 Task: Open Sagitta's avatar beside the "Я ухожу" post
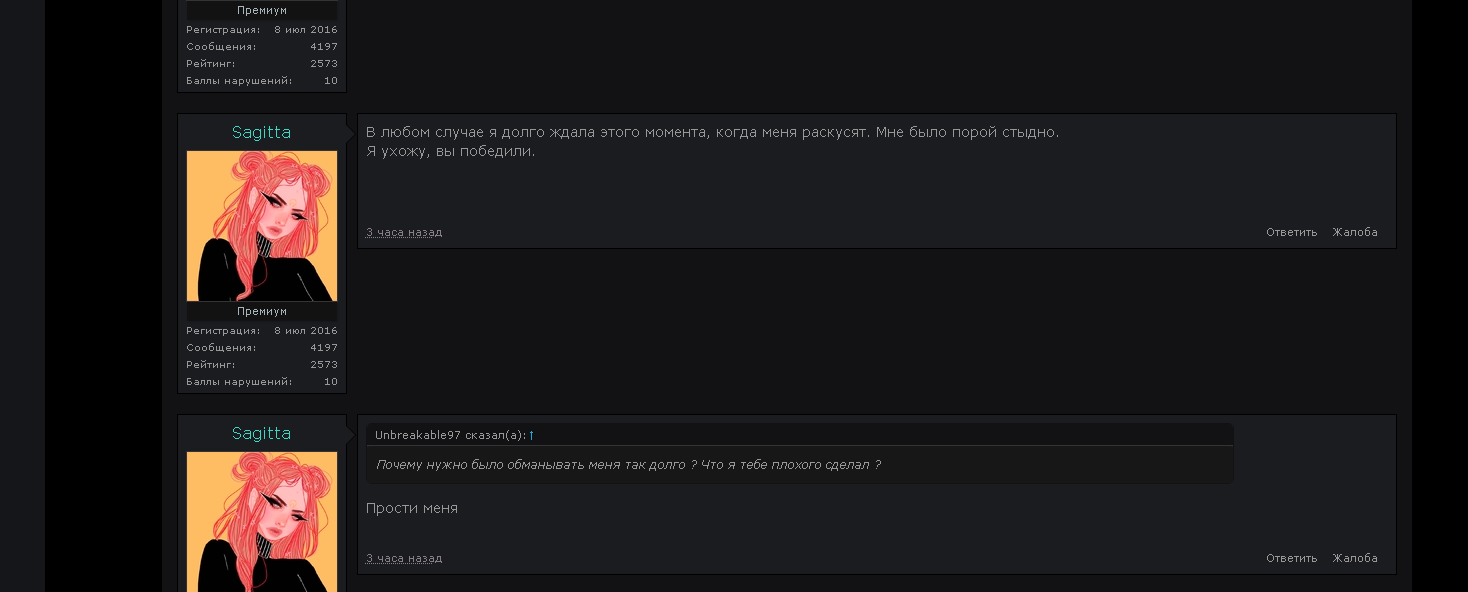click(x=262, y=226)
